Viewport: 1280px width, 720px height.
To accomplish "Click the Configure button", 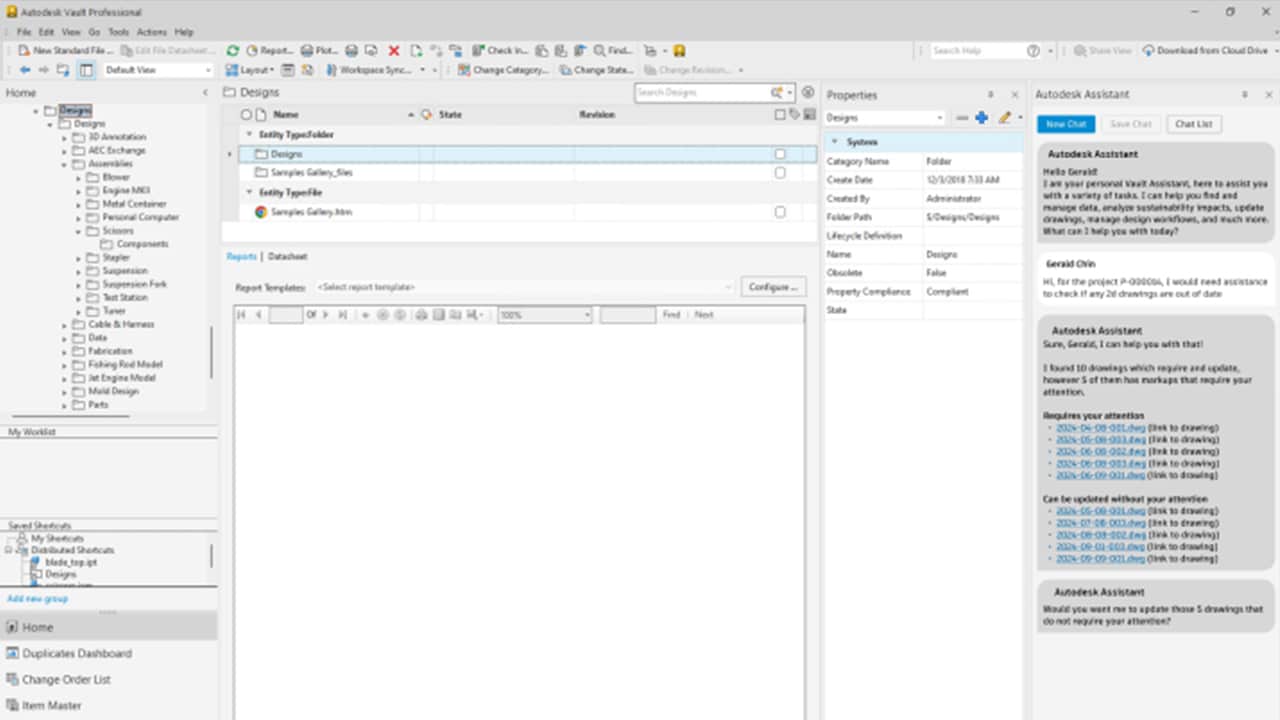I will coord(772,287).
